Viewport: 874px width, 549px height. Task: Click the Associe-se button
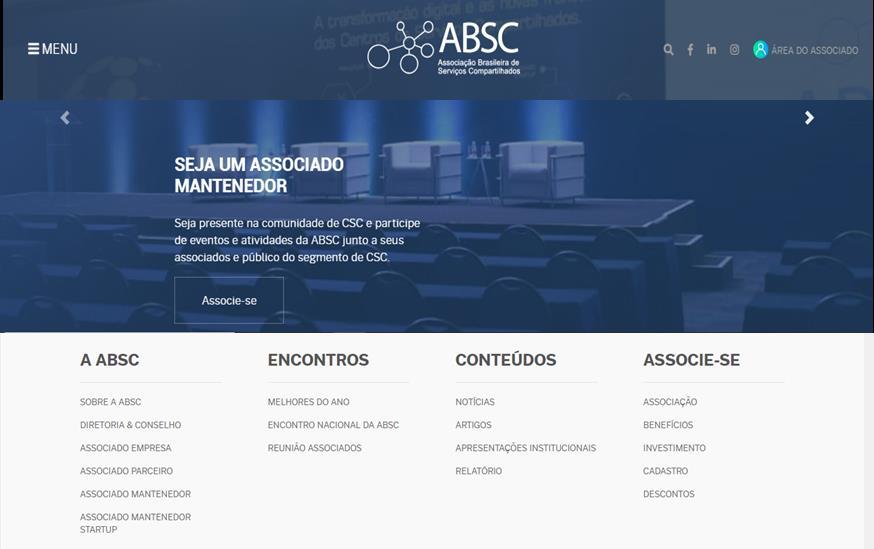point(229,300)
